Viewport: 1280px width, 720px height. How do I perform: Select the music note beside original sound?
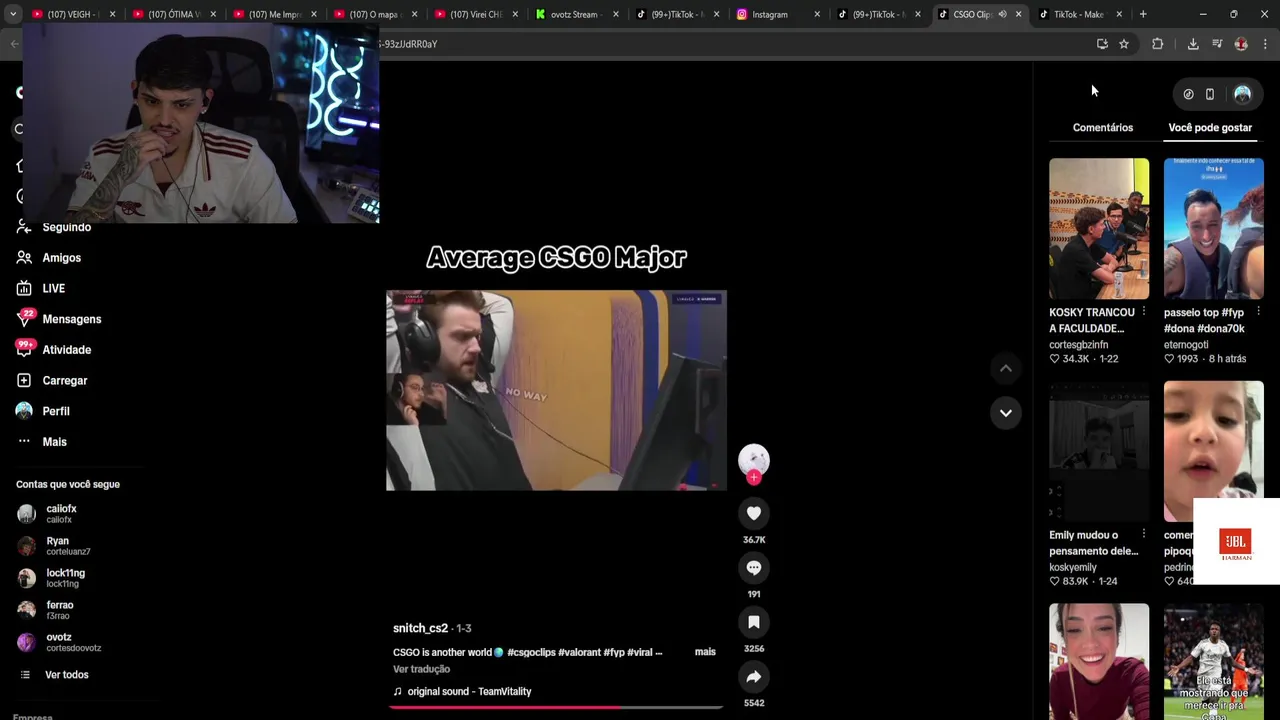[398, 691]
